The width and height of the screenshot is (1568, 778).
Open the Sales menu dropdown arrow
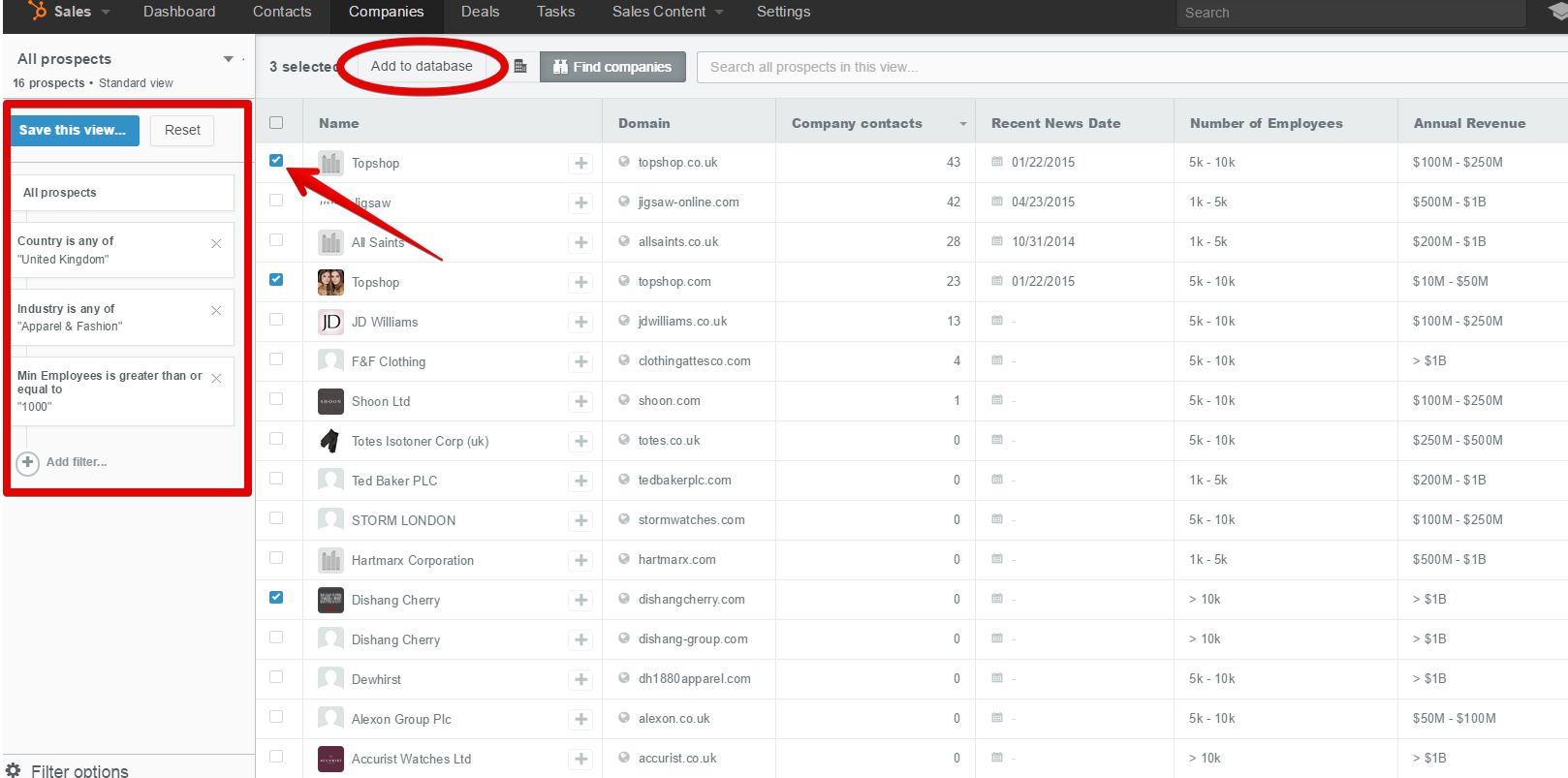(x=106, y=12)
